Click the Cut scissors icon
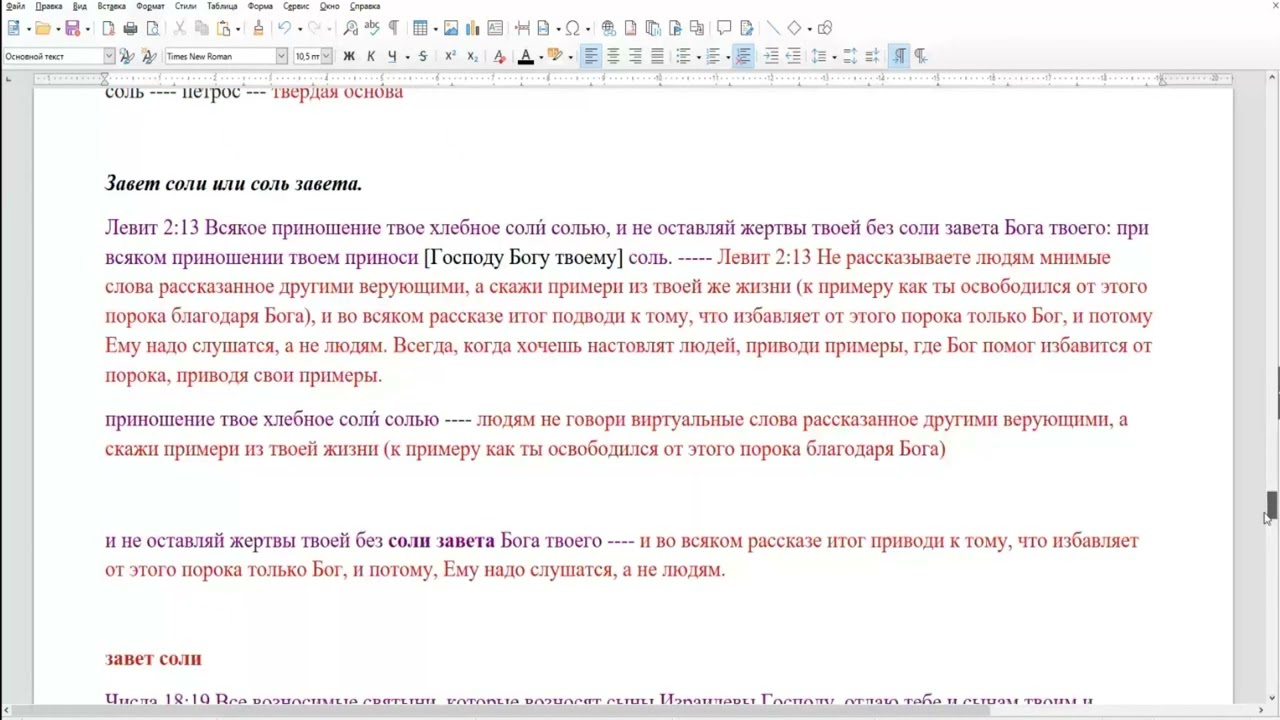This screenshot has height=720, width=1280. coord(180,28)
